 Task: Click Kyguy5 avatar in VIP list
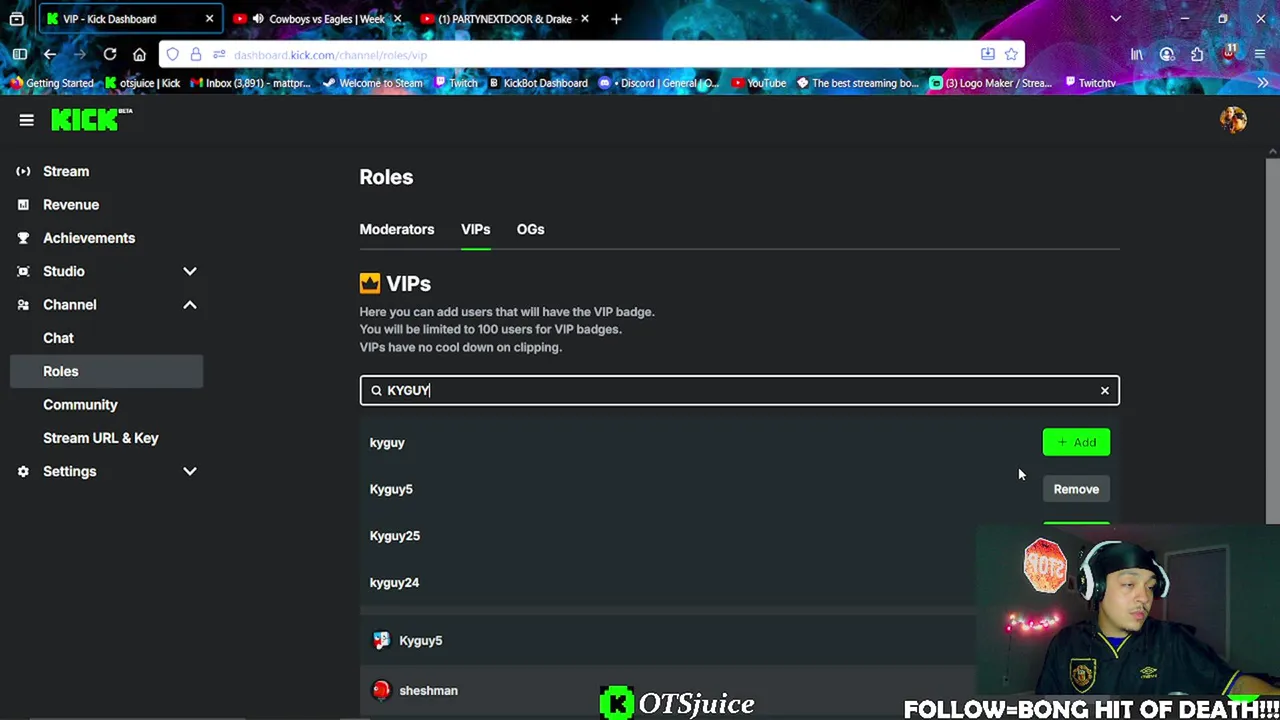(381, 640)
